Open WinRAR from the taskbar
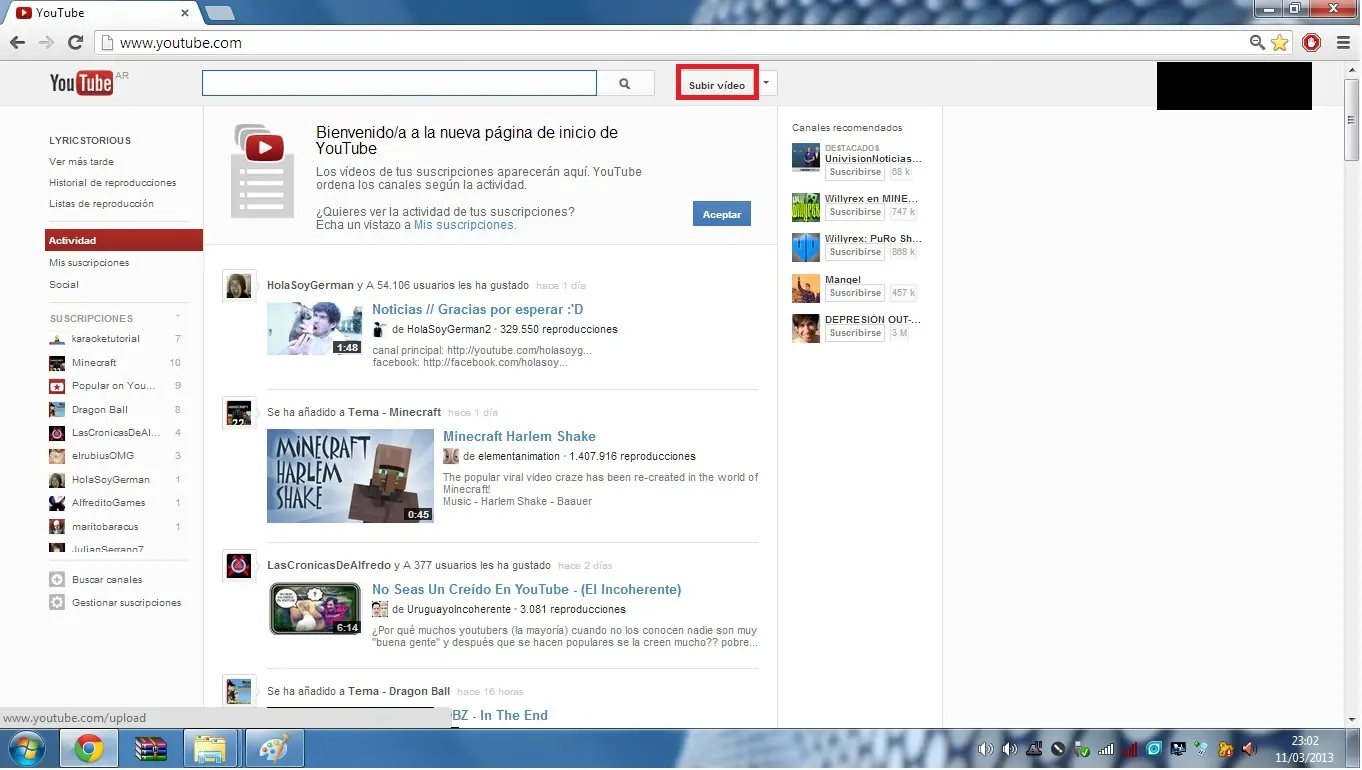The image size is (1362, 770). 151,749
